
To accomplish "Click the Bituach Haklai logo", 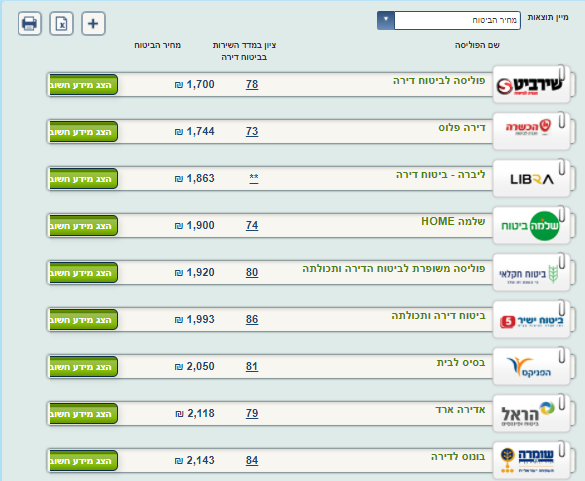I will (x=529, y=275).
